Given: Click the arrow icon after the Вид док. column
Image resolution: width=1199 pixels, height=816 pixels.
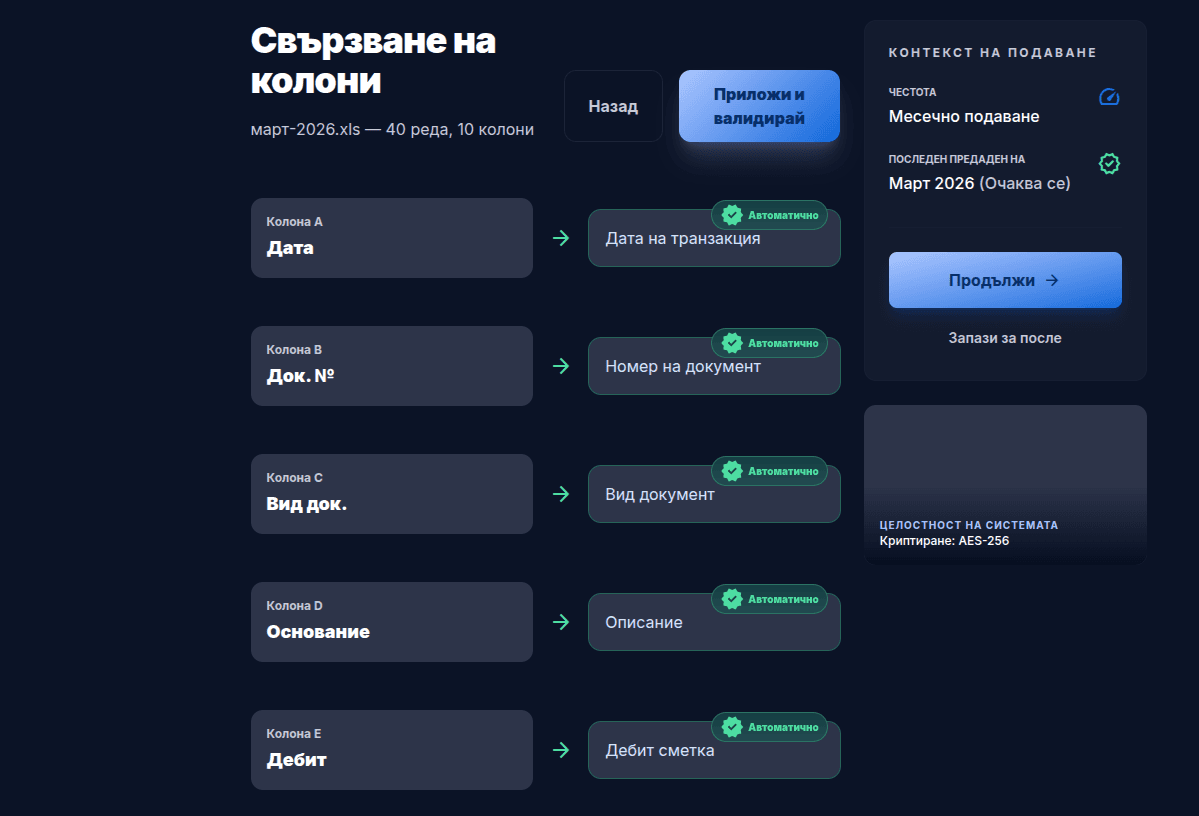Looking at the screenshot, I should coord(561,494).
